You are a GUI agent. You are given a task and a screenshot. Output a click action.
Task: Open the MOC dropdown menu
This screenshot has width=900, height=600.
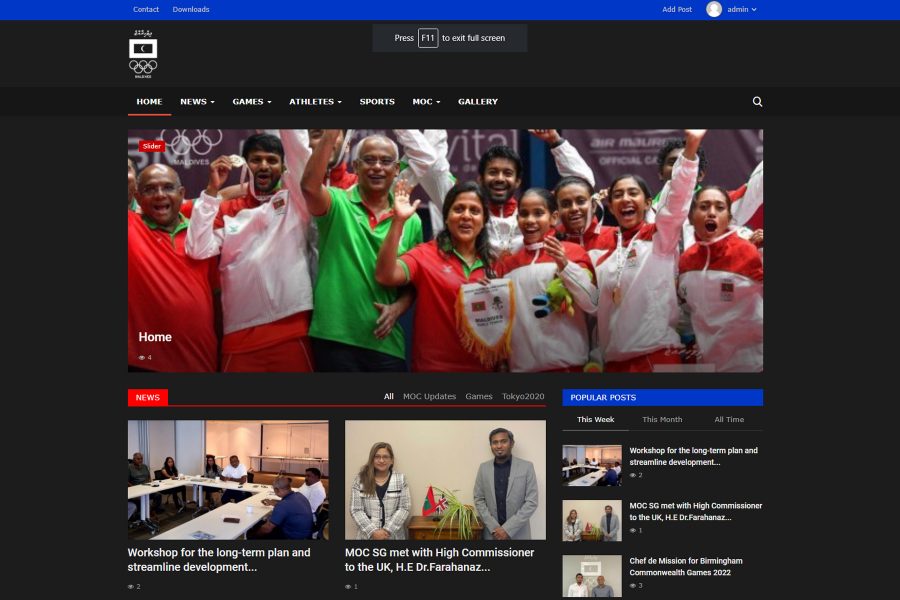pyautogui.click(x=425, y=102)
